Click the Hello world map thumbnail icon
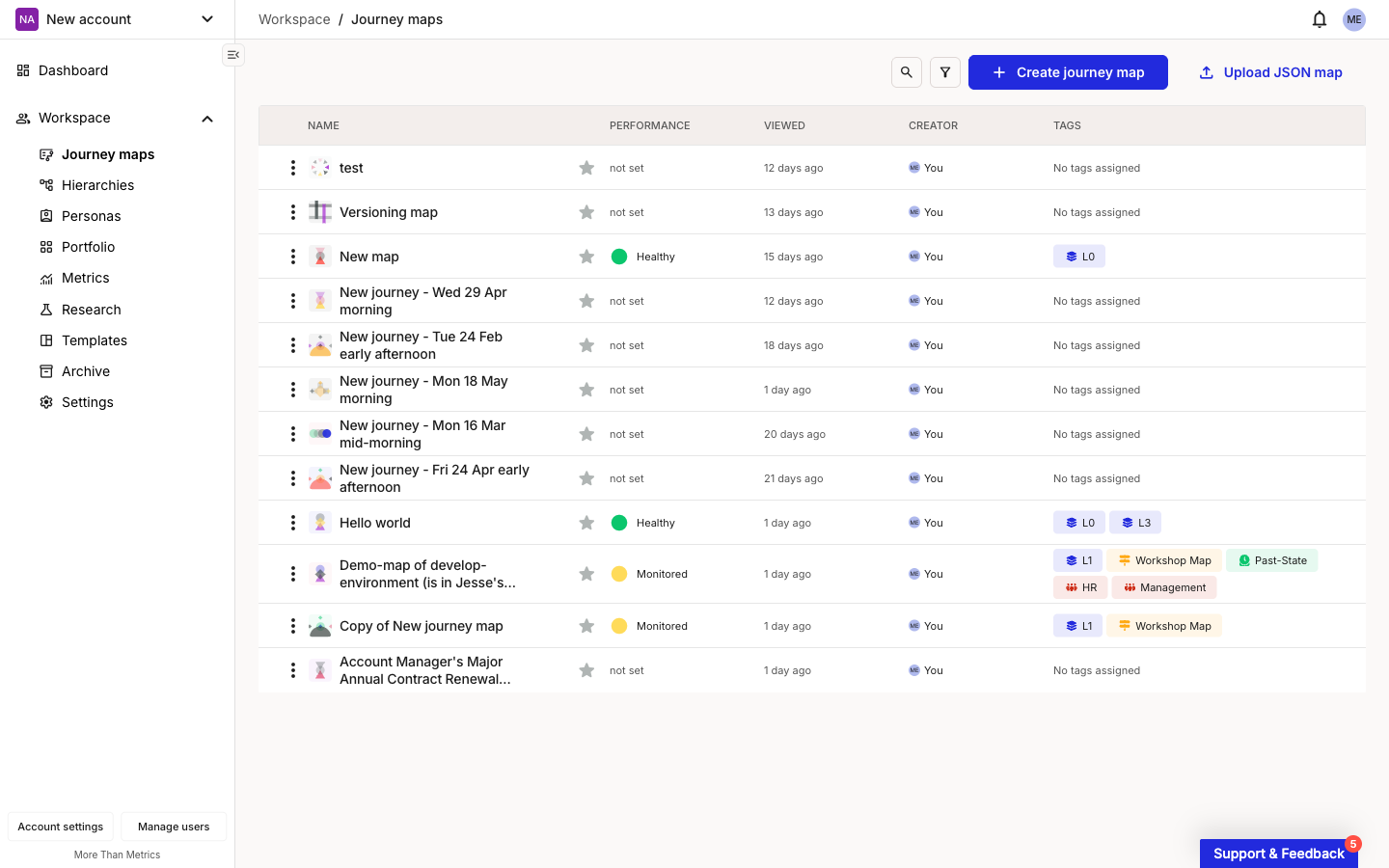Image resolution: width=1389 pixels, height=868 pixels. [320, 523]
